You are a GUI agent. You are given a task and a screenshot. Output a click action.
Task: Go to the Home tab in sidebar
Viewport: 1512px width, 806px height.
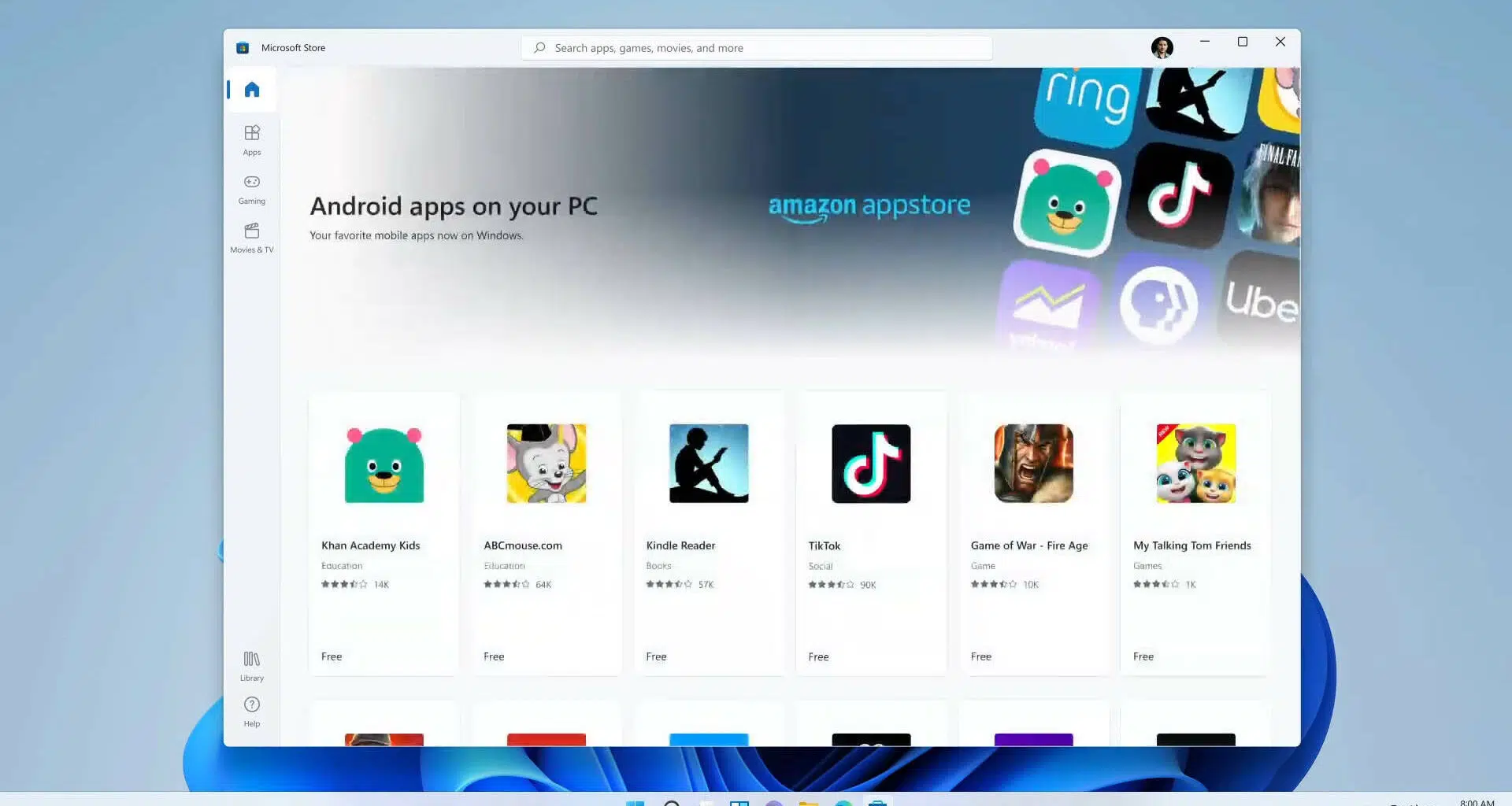(252, 90)
